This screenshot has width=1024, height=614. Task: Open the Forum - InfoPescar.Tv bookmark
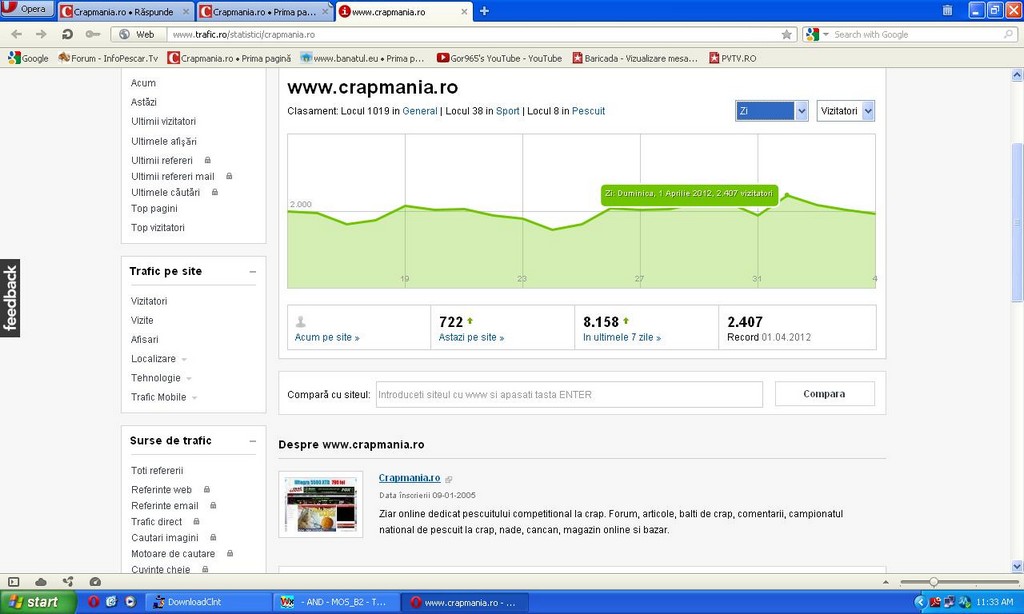pyautogui.click(x=108, y=58)
